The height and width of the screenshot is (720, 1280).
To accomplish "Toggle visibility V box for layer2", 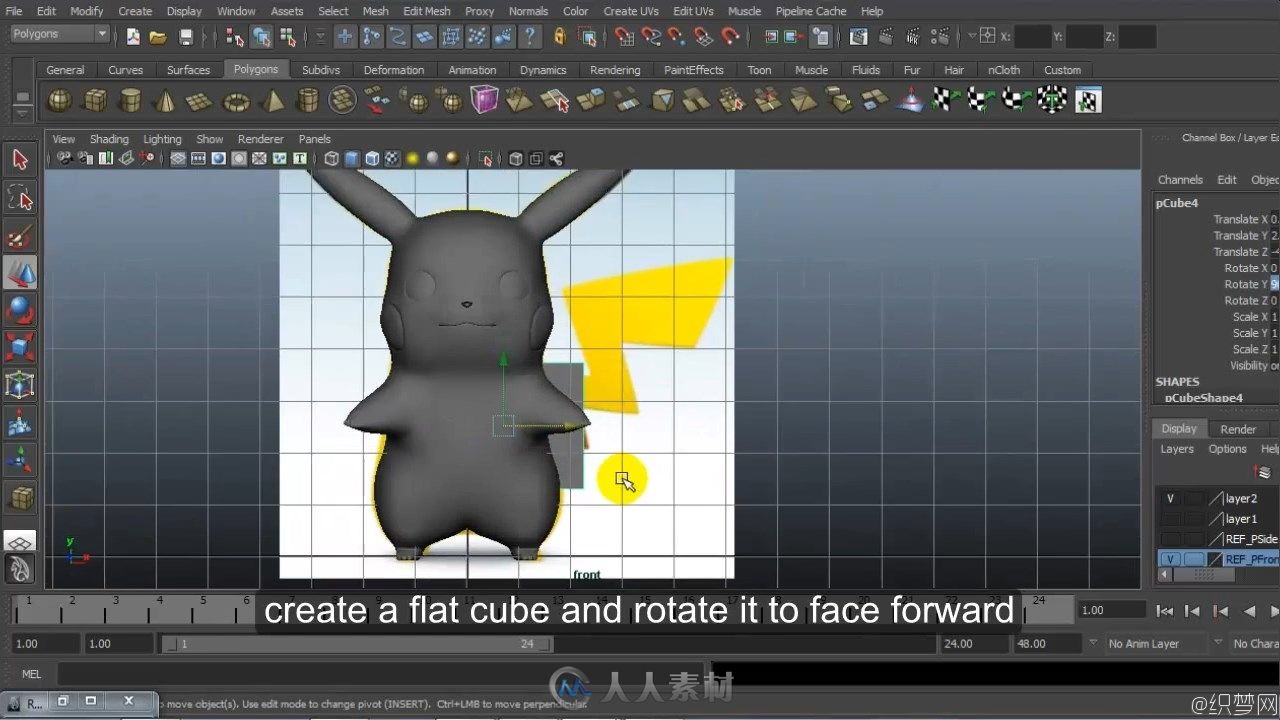I will (x=1170, y=498).
